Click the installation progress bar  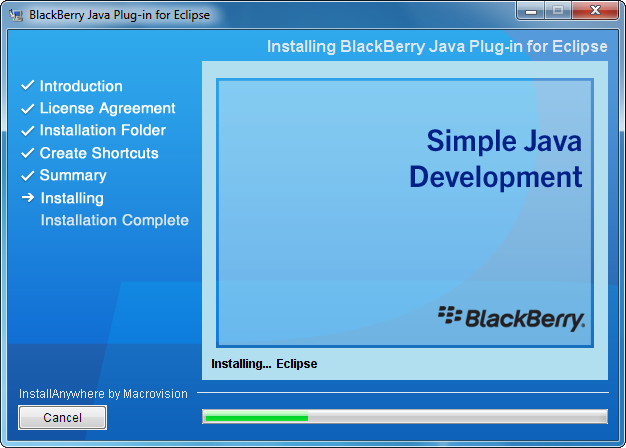[405, 417]
